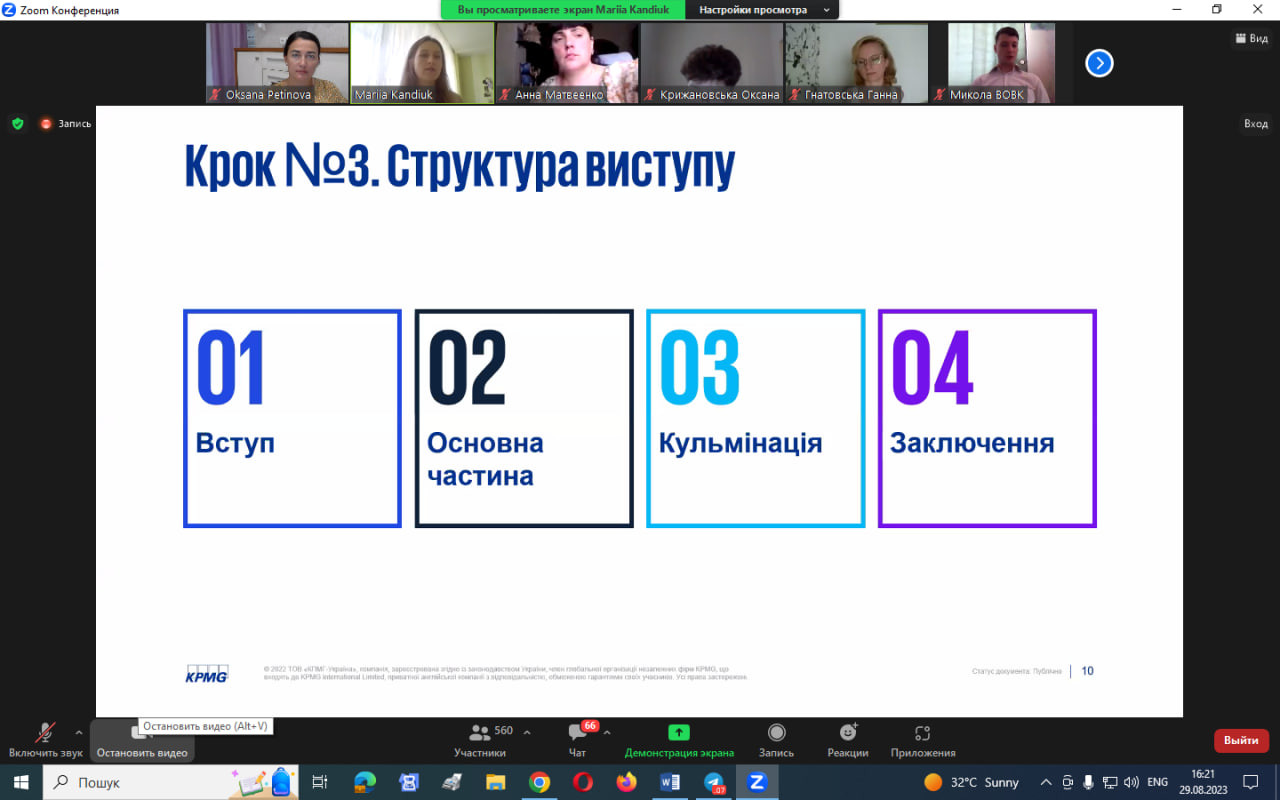Open the Участники participants panel
Image resolution: width=1280 pixels, height=800 pixels.
coord(480,740)
